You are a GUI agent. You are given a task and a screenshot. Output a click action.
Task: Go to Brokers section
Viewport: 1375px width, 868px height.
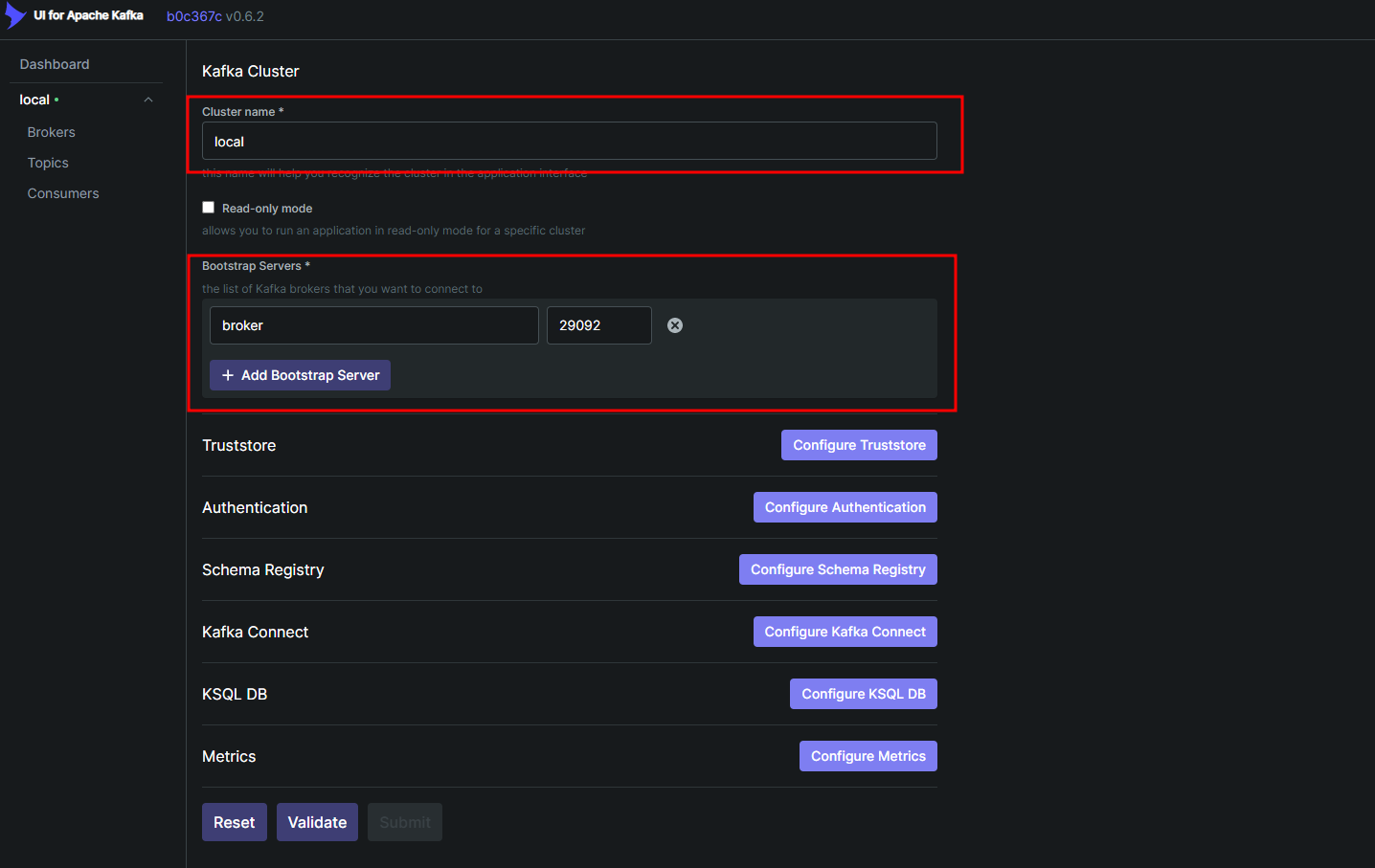pos(52,132)
